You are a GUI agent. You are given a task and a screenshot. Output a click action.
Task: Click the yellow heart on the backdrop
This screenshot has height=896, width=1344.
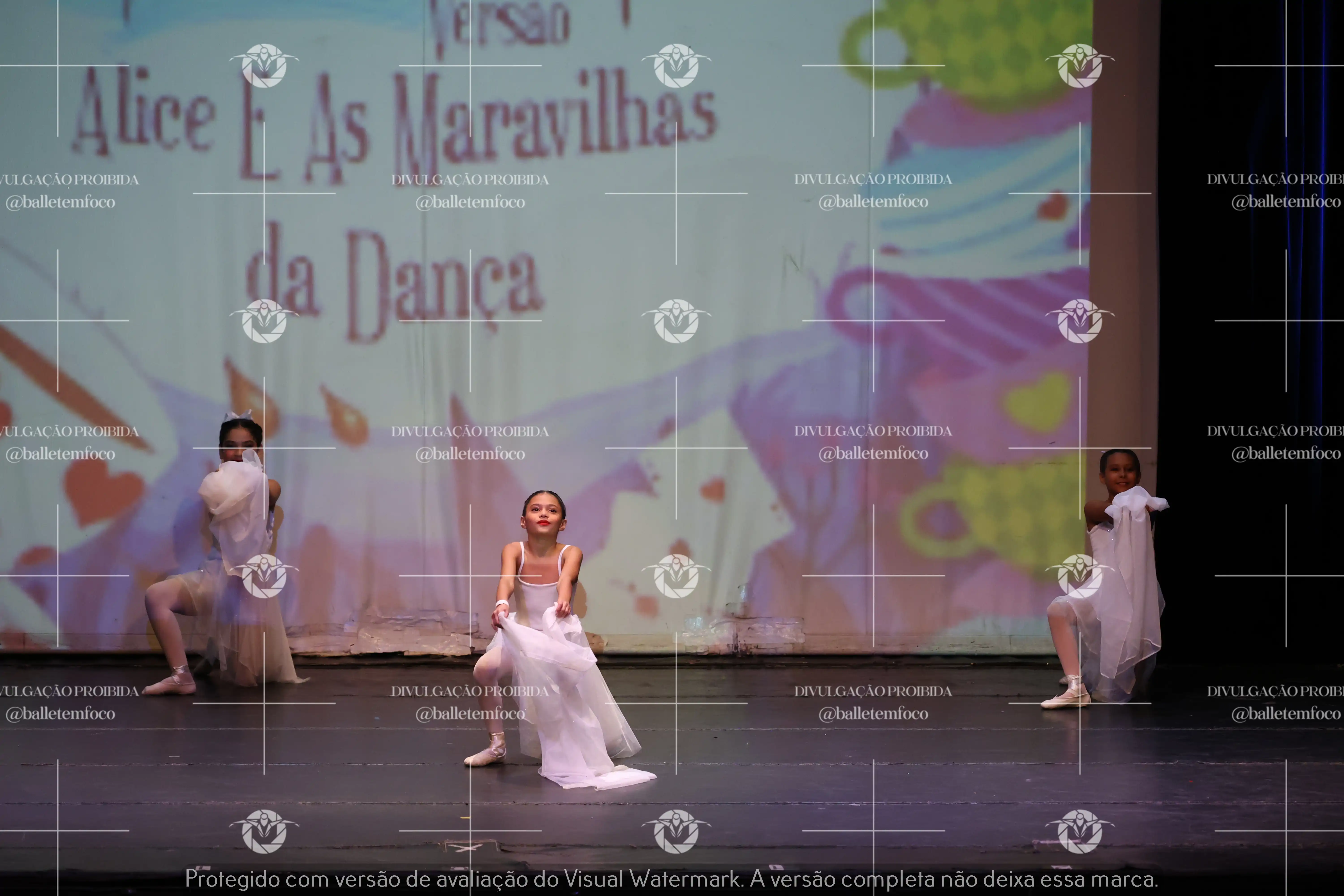1038,402
